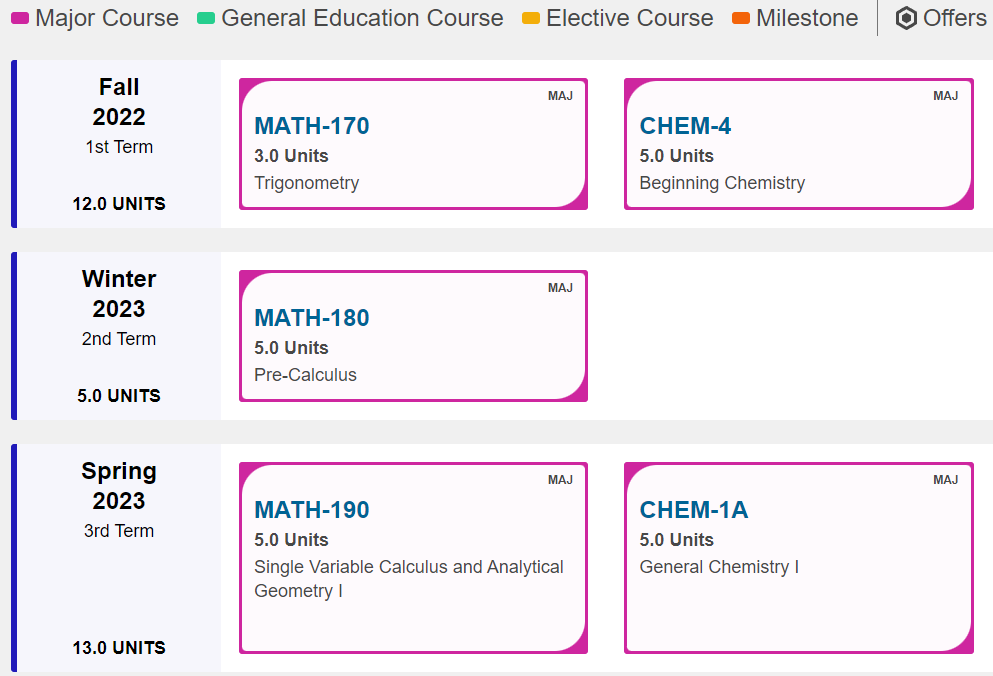Open the MATH-170 course link
The image size is (993, 676).
pyautogui.click(x=312, y=125)
